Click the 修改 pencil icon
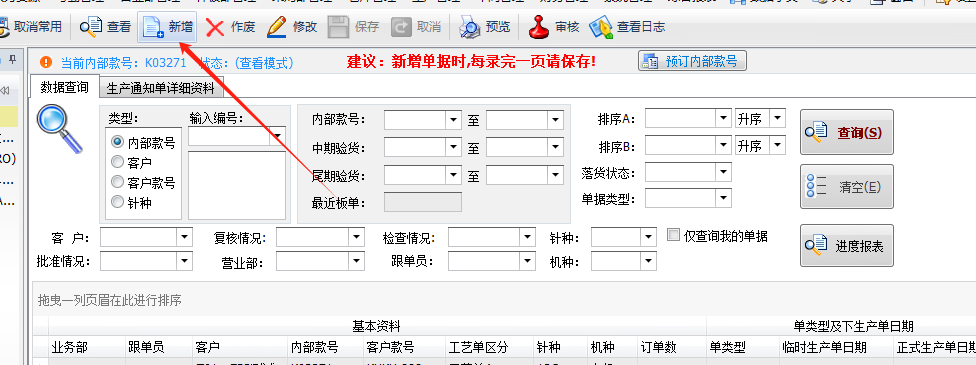Screen dimensions: 976x365 coord(277,27)
